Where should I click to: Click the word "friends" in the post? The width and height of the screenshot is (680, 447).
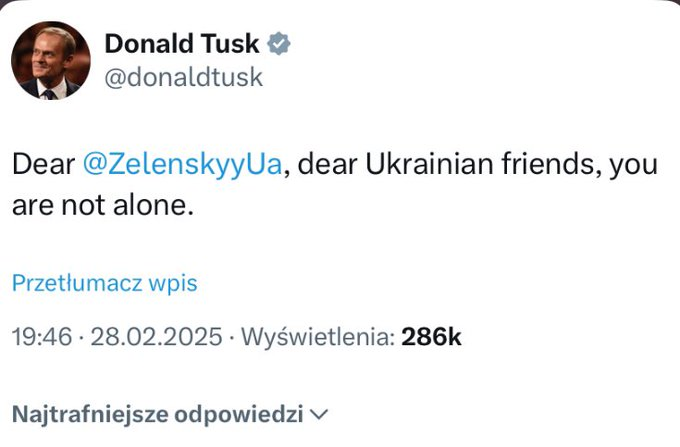pos(552,164)
